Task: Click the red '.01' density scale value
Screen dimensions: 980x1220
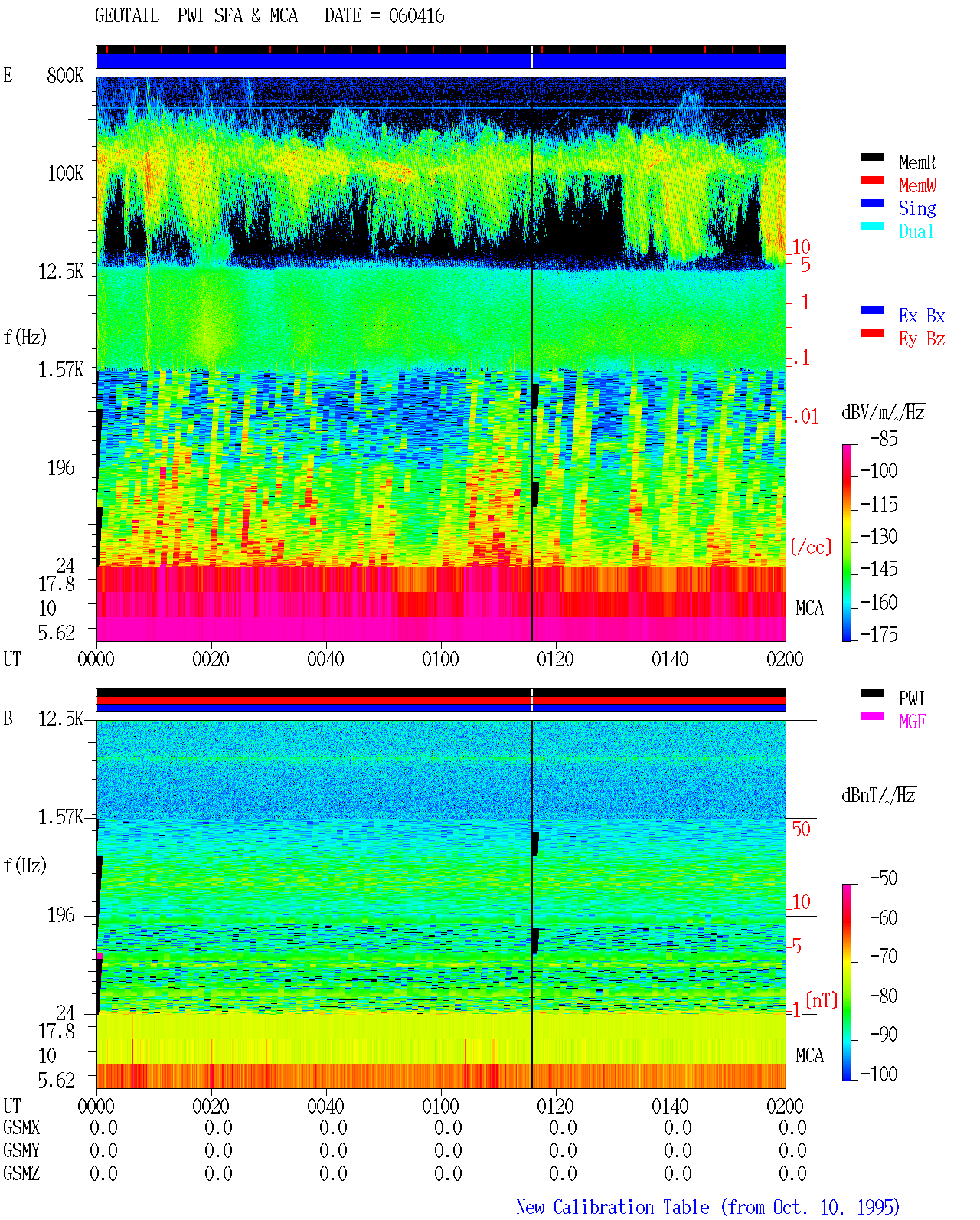Action: point(805,417)
